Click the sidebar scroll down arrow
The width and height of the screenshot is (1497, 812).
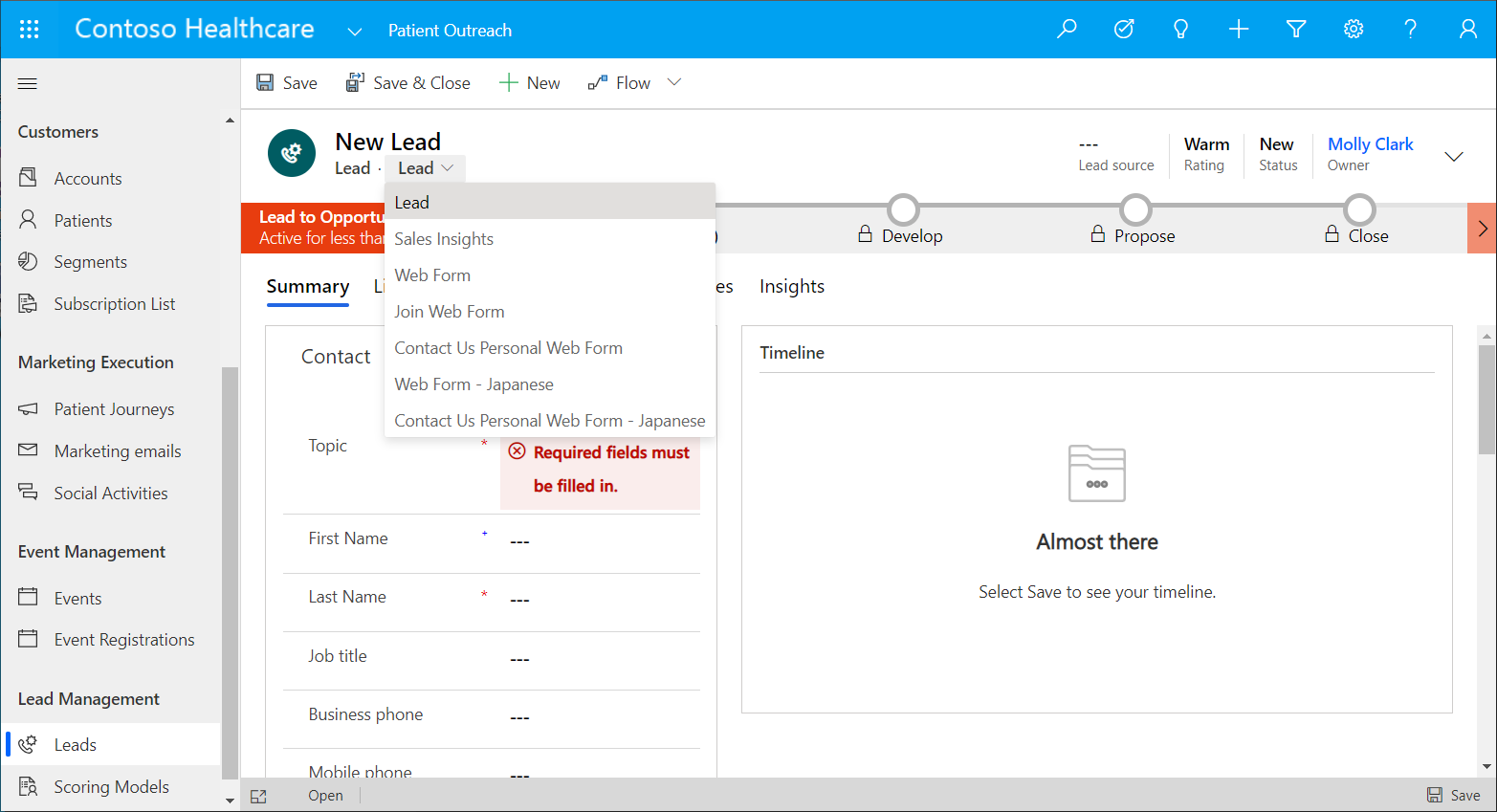[230, 800]
